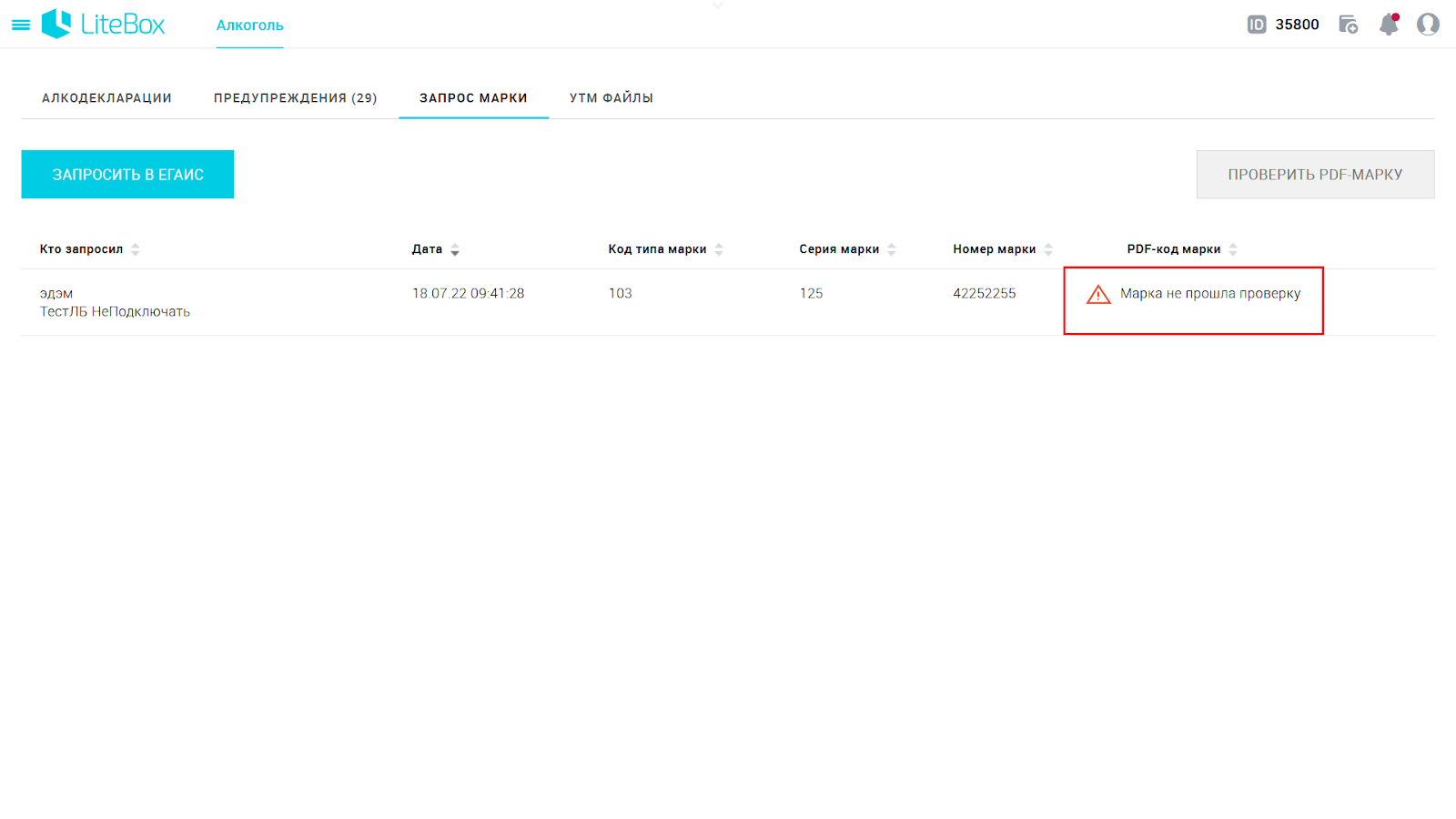
Task: Open the hamburger main menu
Action: 20,25
